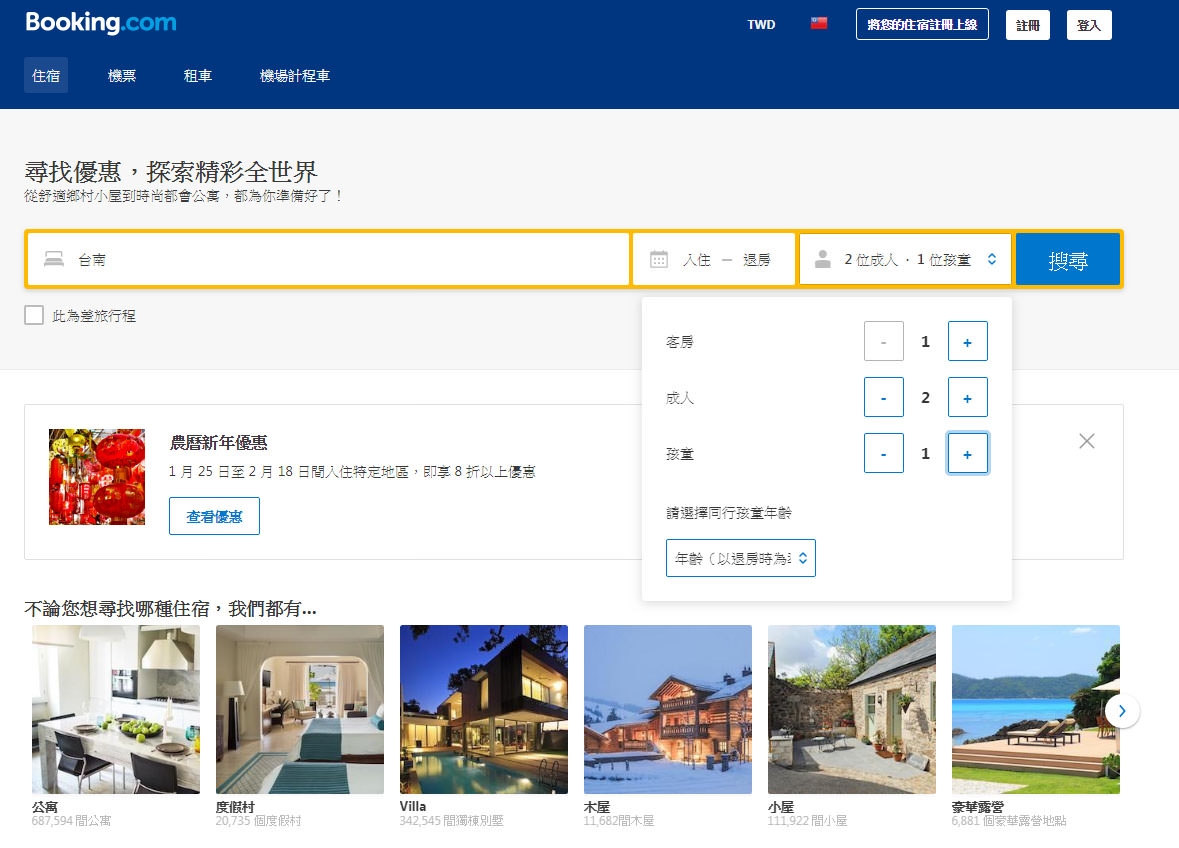Image resolution: width=1179 pixels, height=848 pixels.
Task: Open the 公寓 apartments thumbnail
Action: coord(116,709)
